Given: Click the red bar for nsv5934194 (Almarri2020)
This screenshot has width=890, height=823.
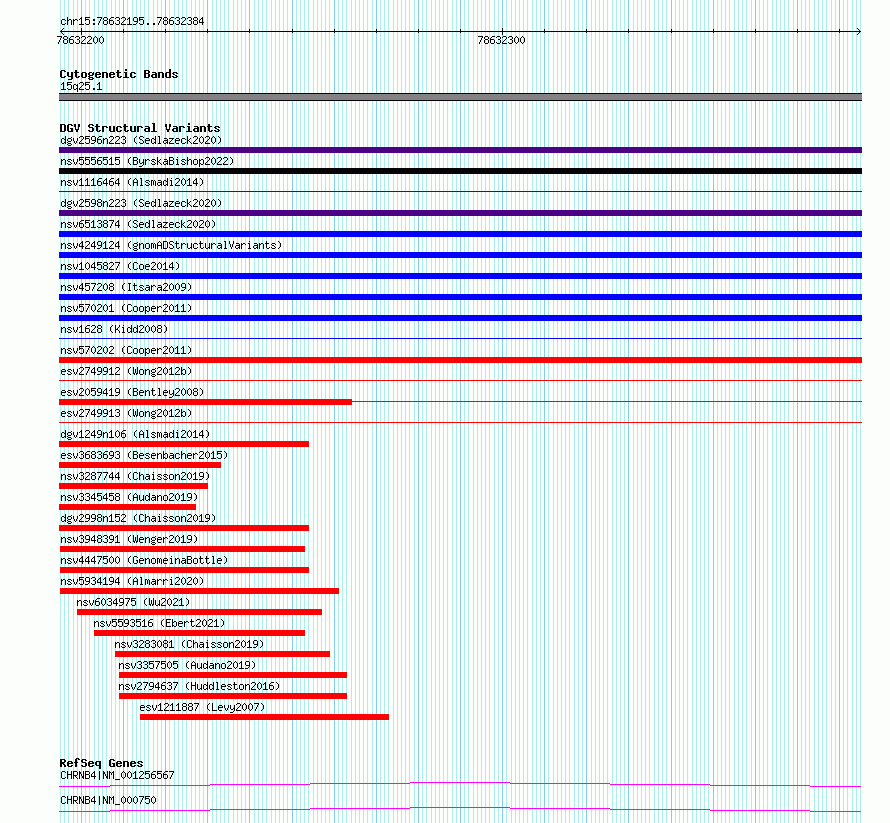Looking at the screenshot, I should (199, 591).
